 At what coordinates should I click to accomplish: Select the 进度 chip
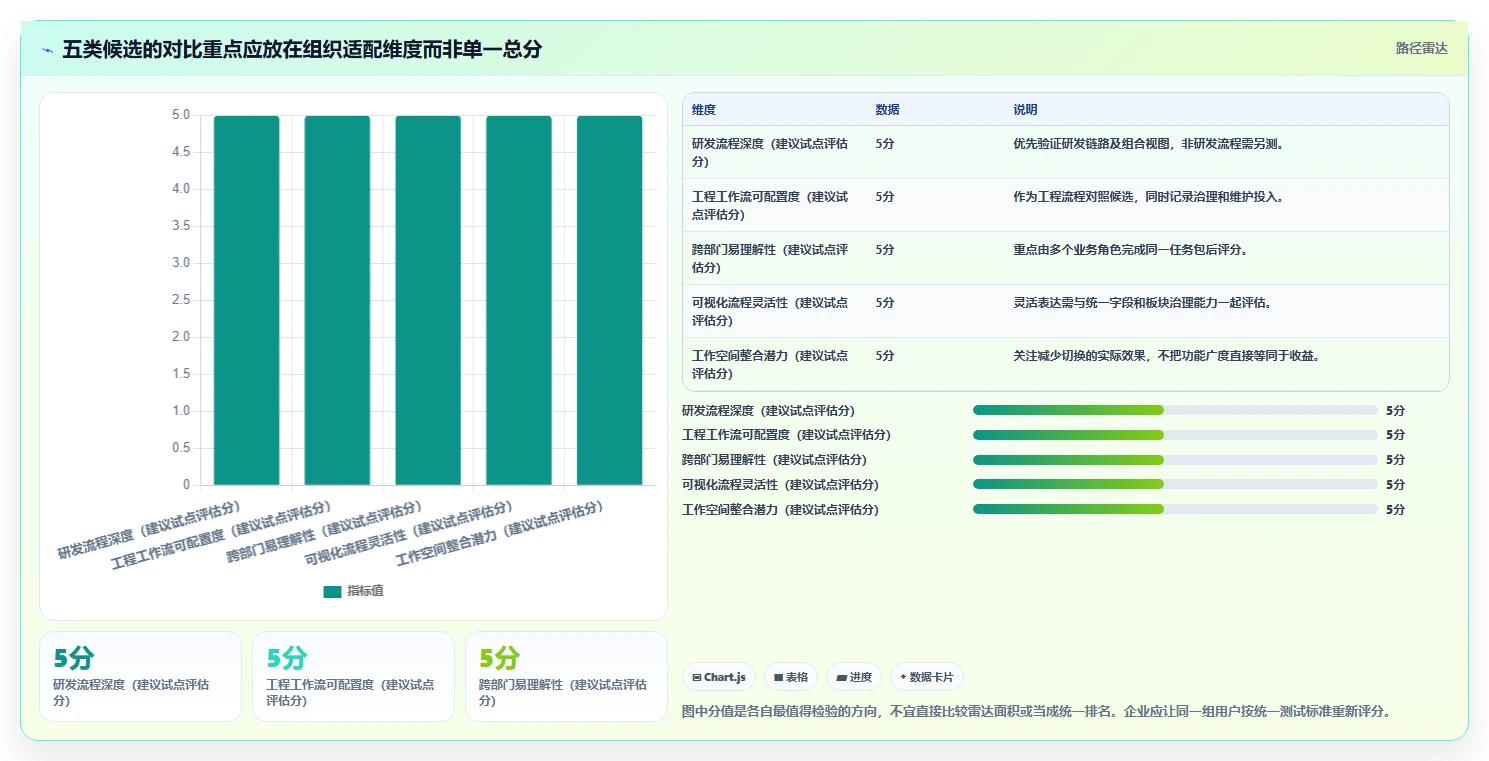(x=854, y=677)
